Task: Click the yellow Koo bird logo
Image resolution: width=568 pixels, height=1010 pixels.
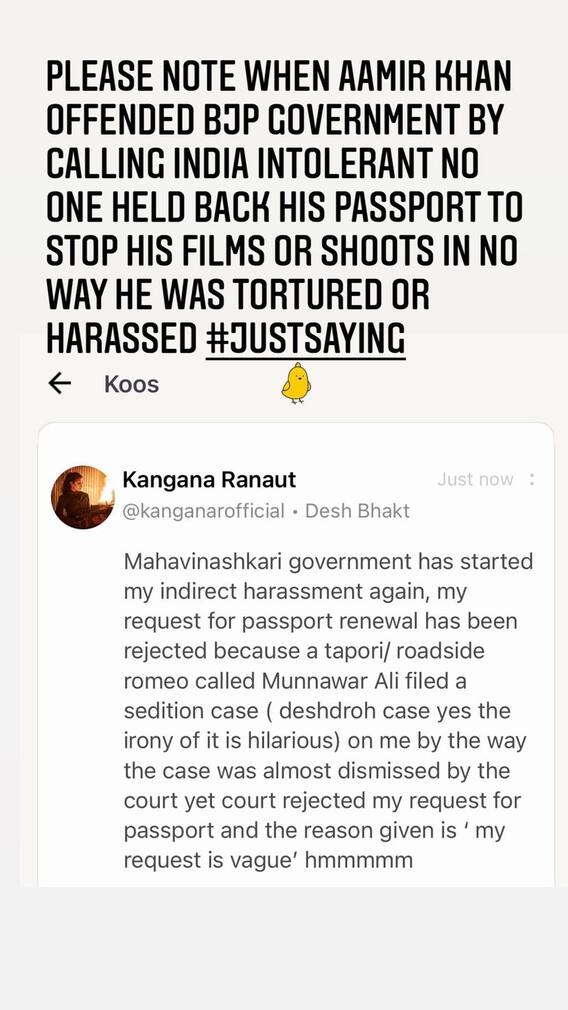Action: [296, 383]
